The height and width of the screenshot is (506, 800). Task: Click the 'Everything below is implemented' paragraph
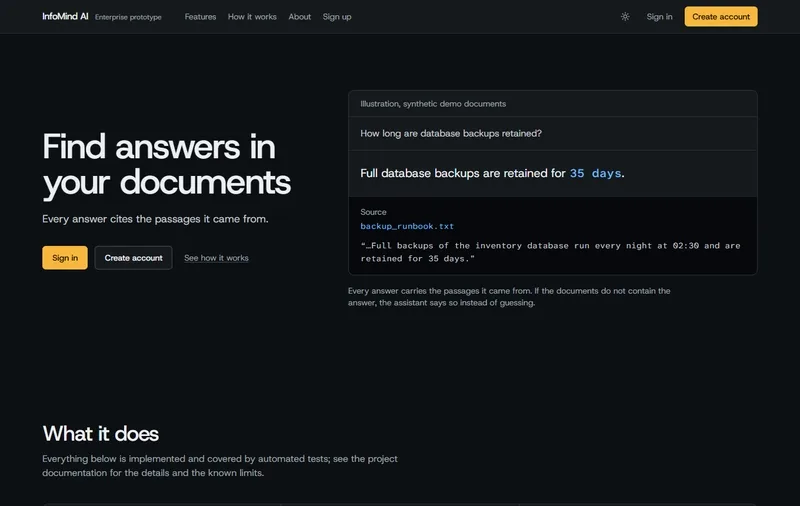tap(220, 466)
